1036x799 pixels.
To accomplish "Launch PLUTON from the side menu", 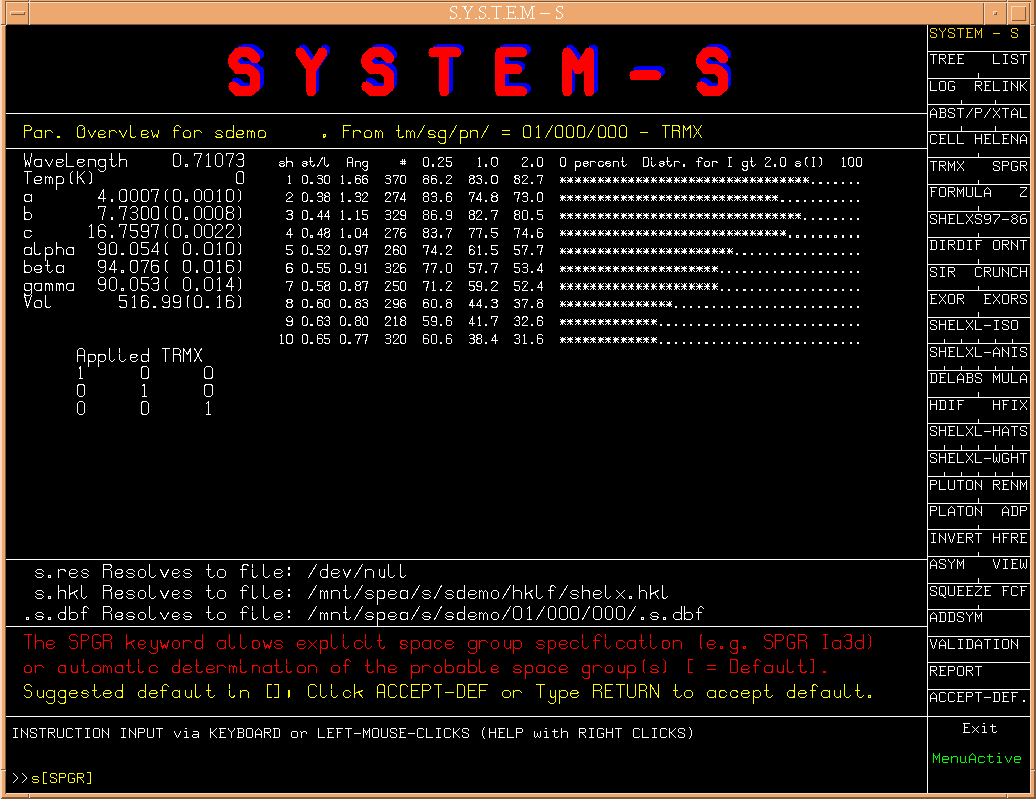I will coord(956,485).
